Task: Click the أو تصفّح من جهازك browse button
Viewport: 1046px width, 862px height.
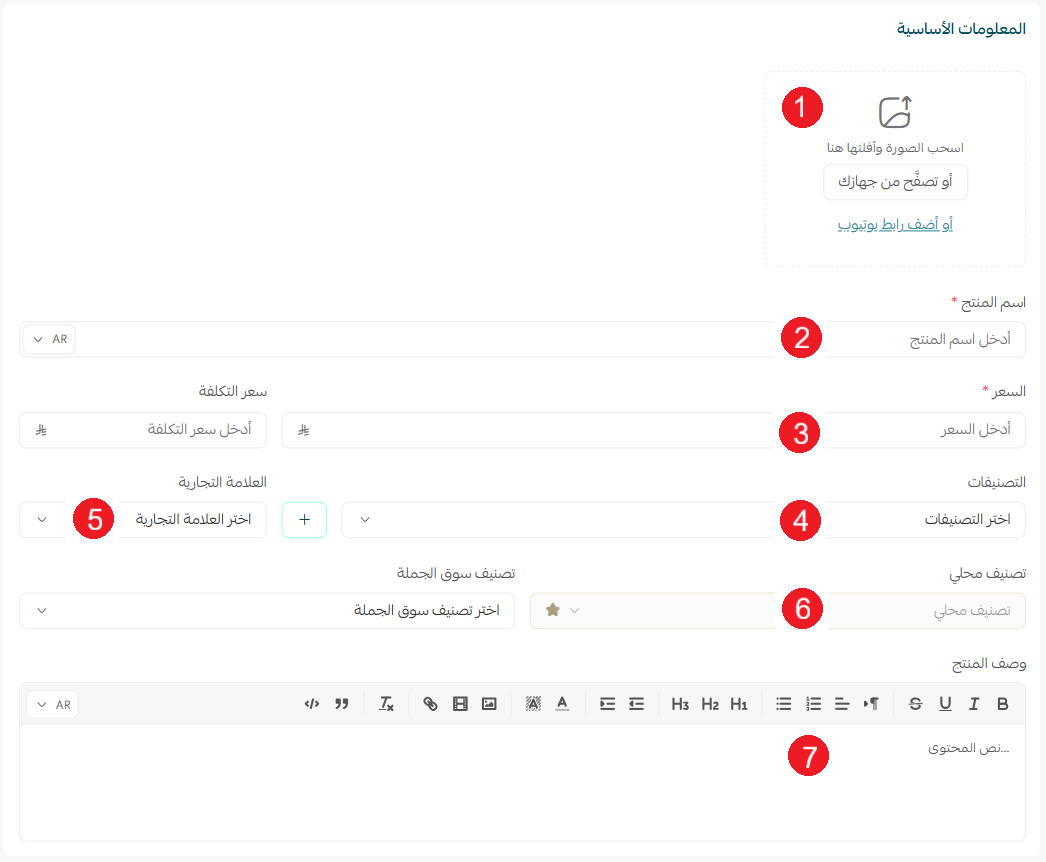Action: 895,182
